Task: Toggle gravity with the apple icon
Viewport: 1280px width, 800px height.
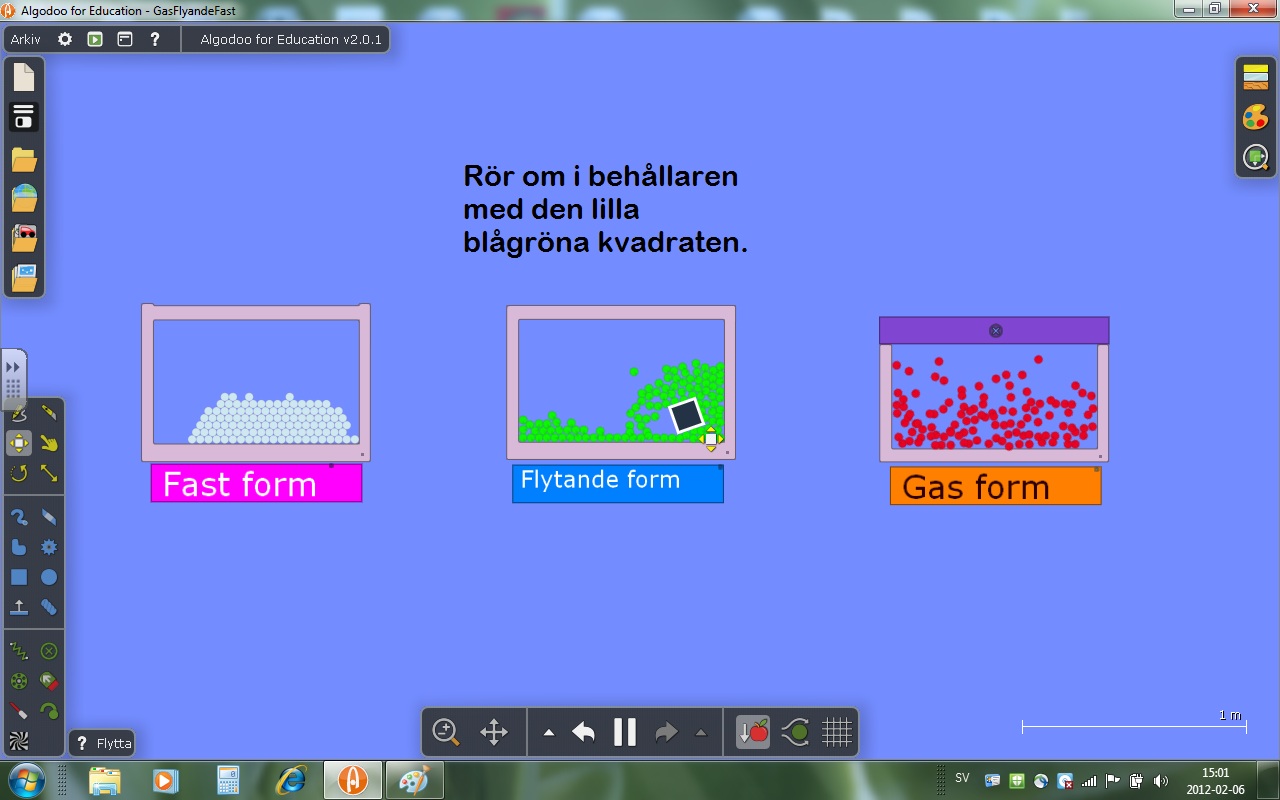Action: coord(753,732)
